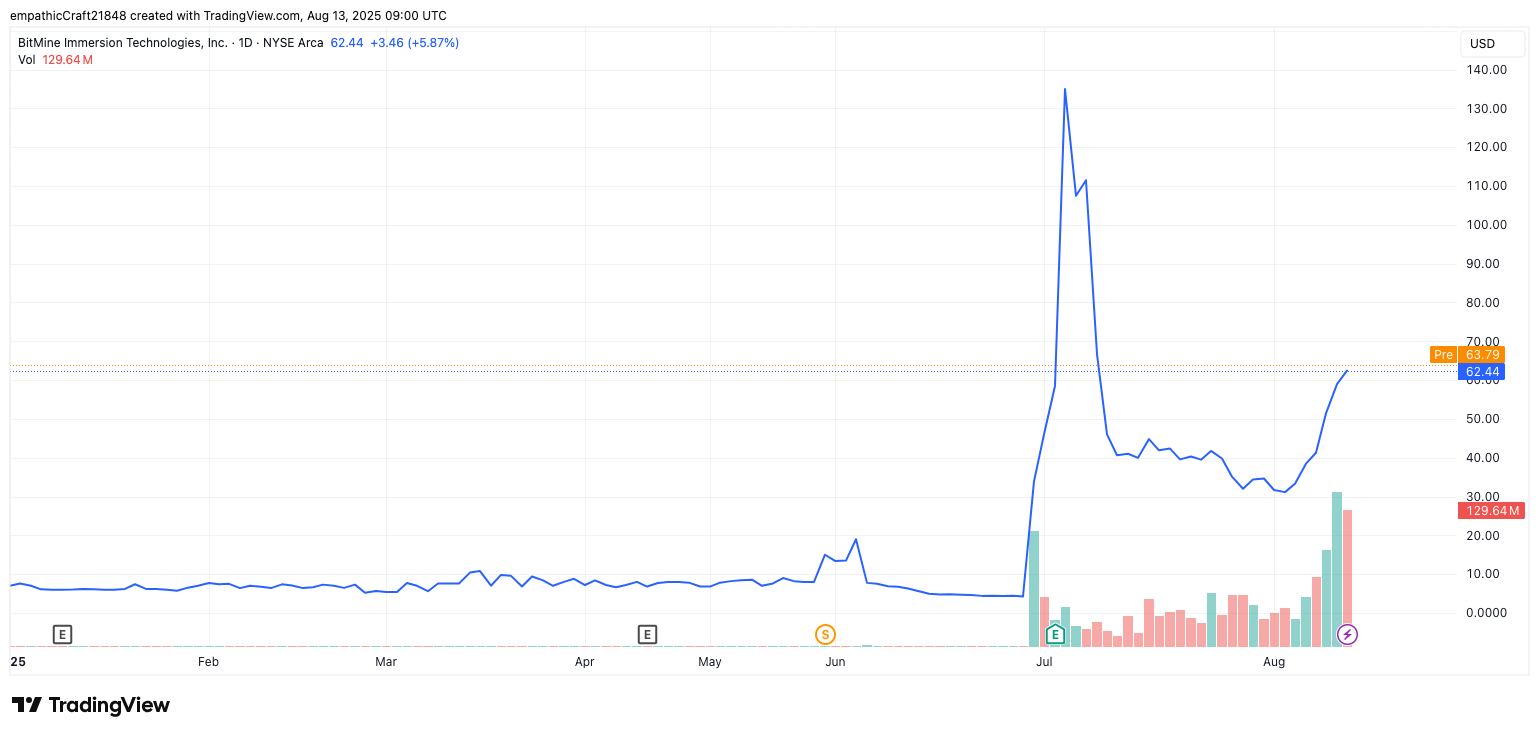Click the empathicCraft21848 attribution text
Screen dimensions: 1539x735
71,16
